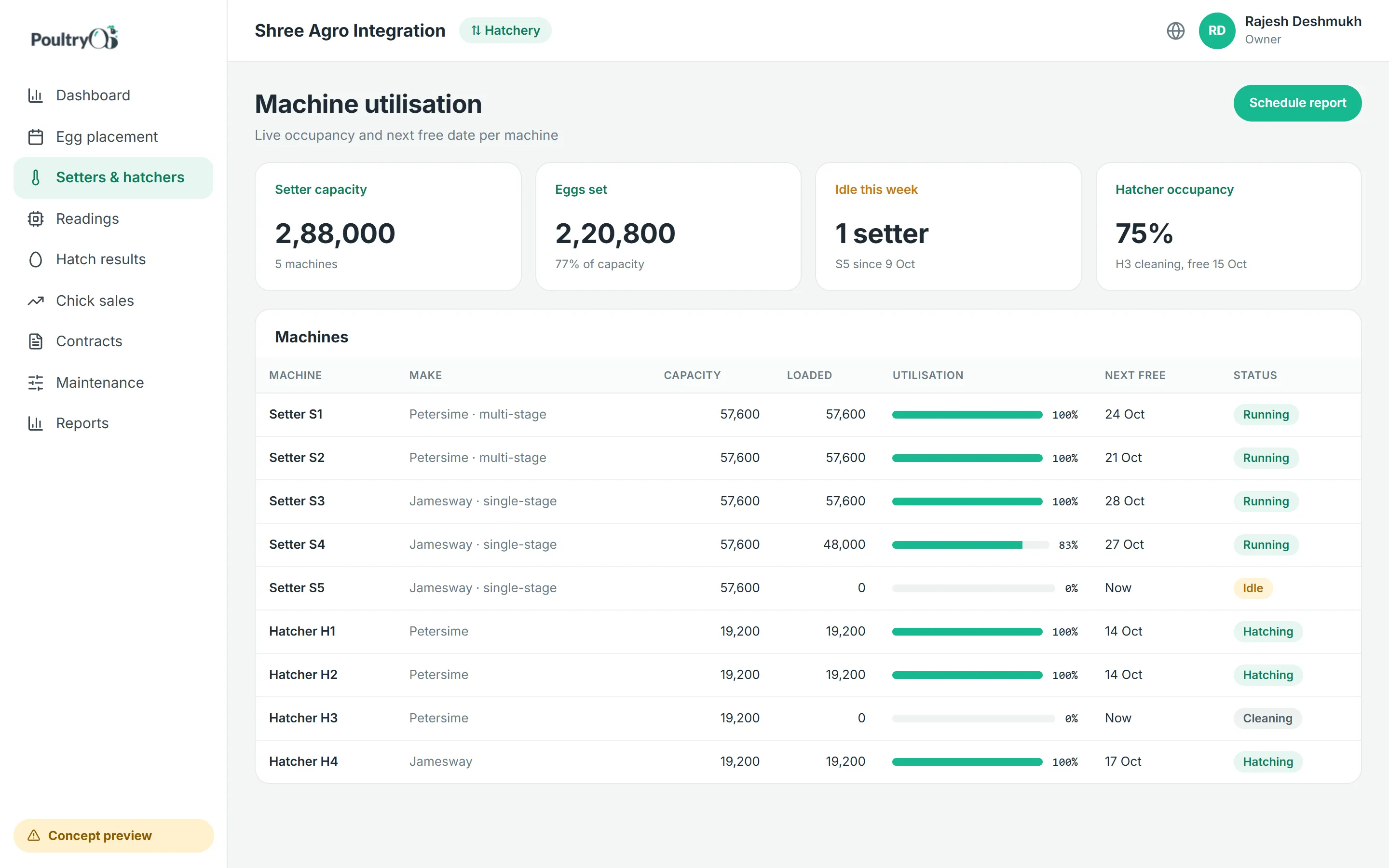1389x868 pixels.
Task: Select the Setter capacity summary card
Action: 388,227
